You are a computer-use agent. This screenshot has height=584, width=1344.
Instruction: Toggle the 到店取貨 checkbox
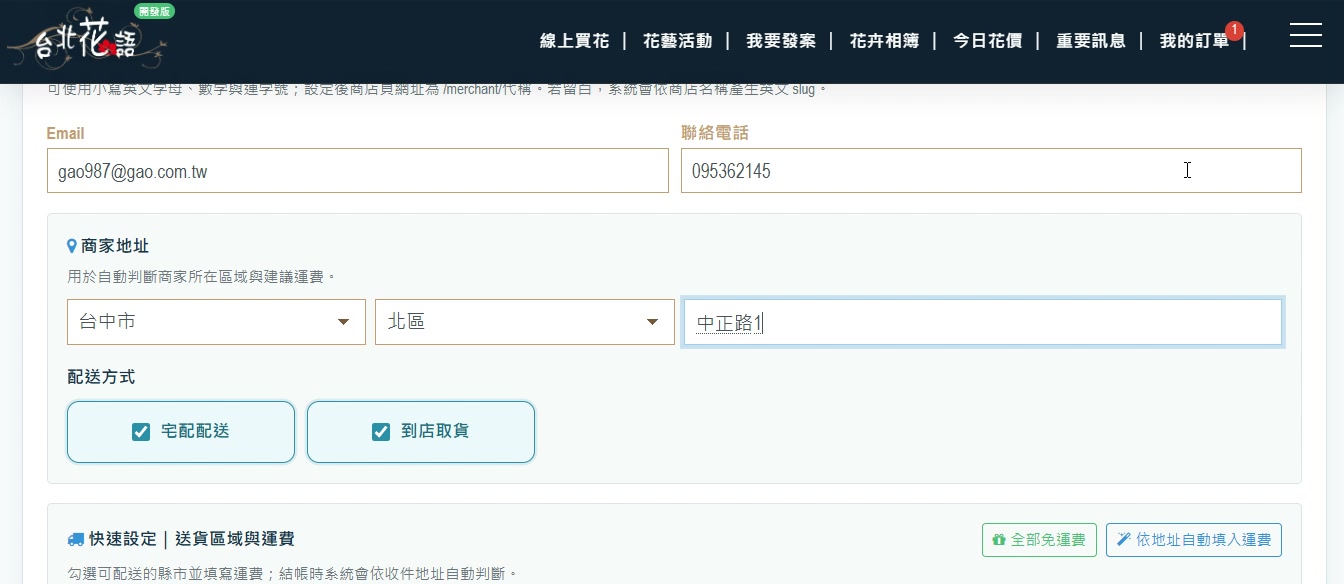click(x=381, y=432)
